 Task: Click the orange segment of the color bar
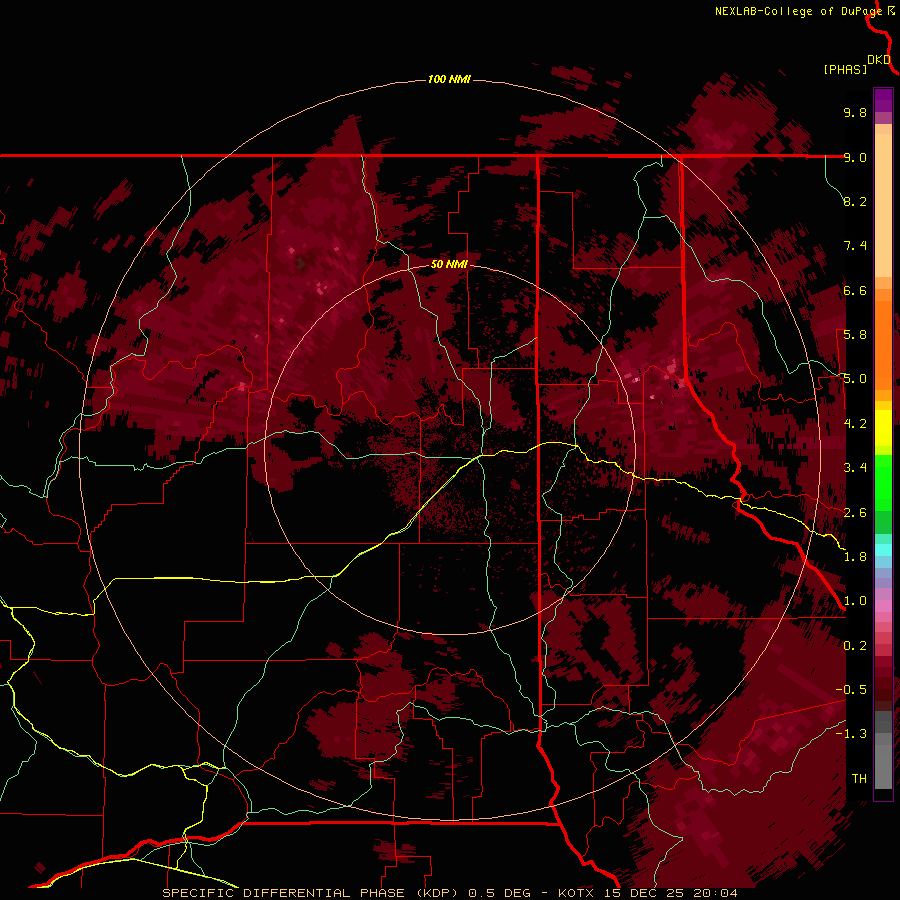pyautogui.click(x=883, y=344)
